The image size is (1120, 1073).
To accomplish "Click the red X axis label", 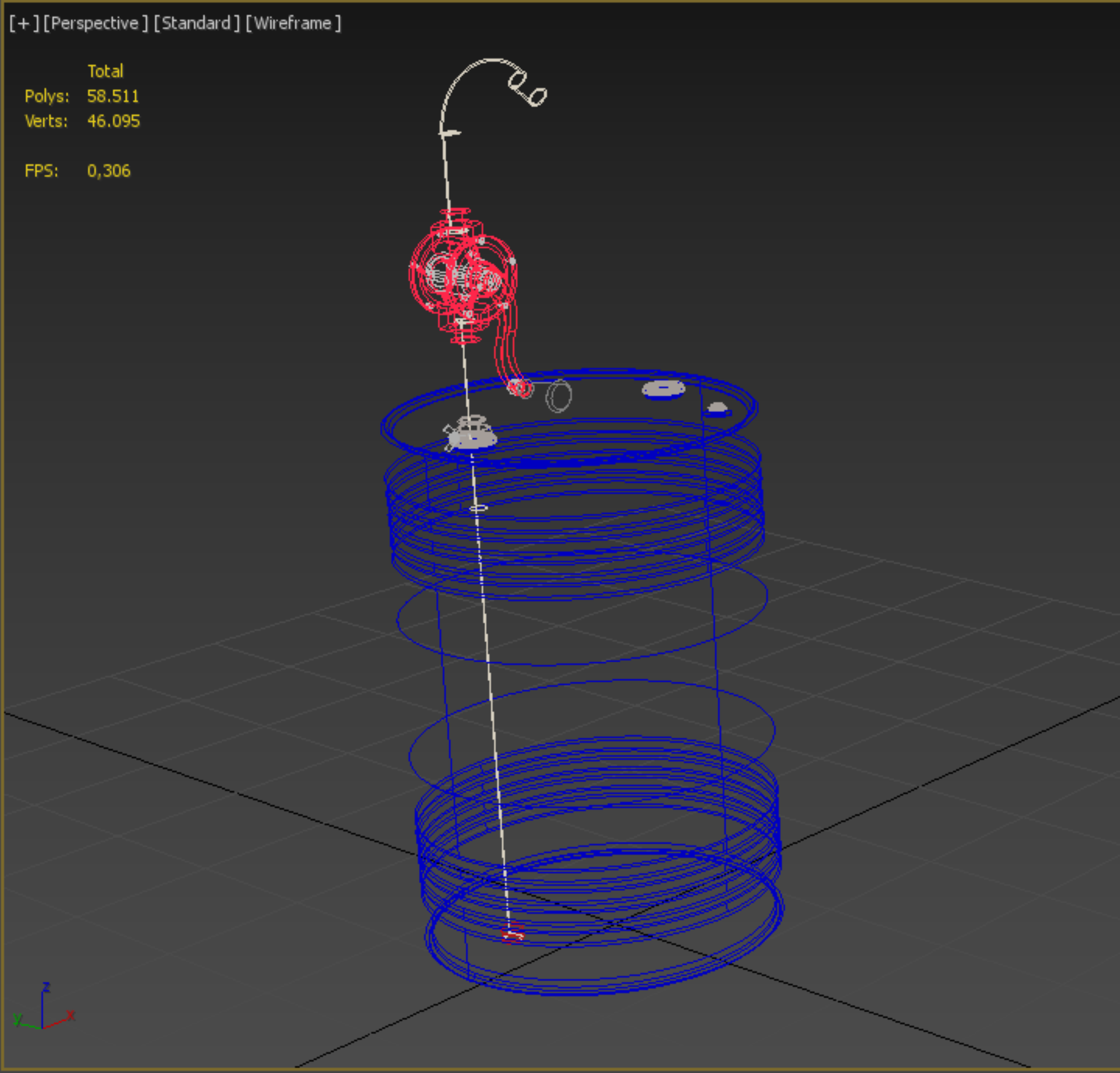I will pos(71,1015).
